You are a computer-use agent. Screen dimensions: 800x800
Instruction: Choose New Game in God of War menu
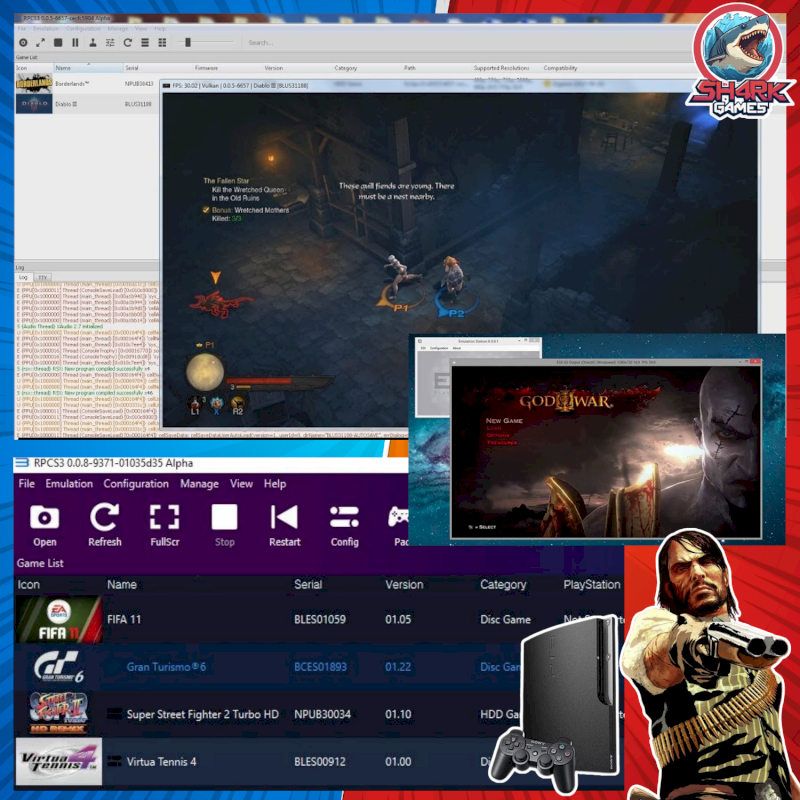pyautogui.click(x=504, y=421)
